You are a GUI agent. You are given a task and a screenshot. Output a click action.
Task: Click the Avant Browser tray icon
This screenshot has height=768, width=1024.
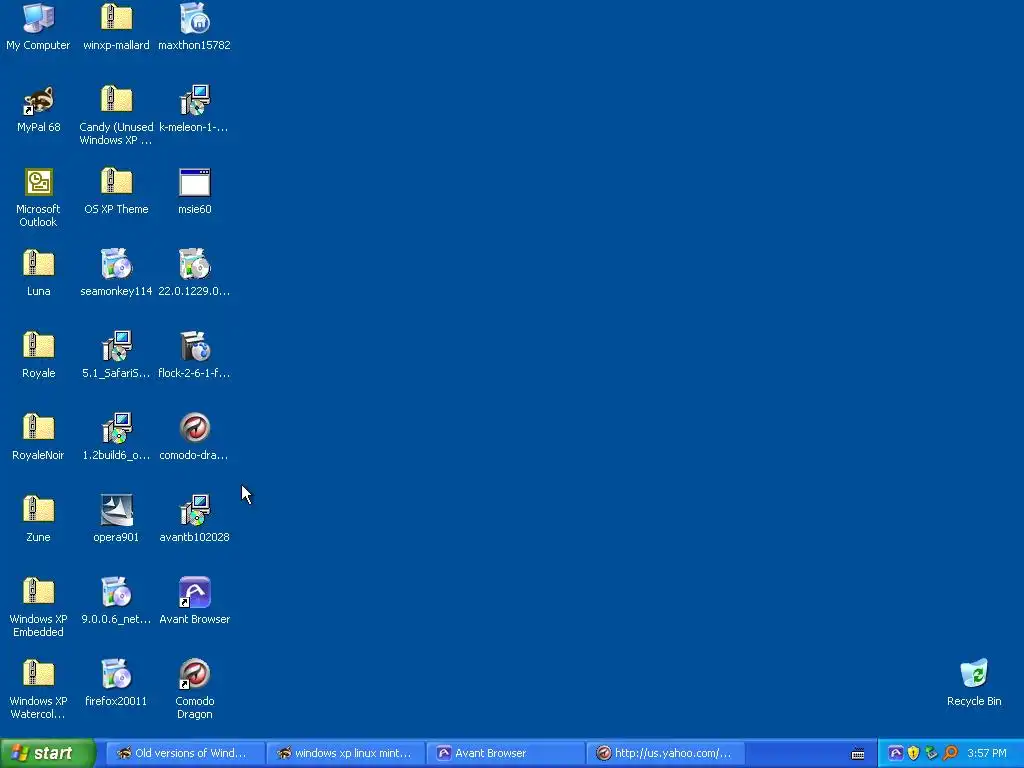point(896,753)
